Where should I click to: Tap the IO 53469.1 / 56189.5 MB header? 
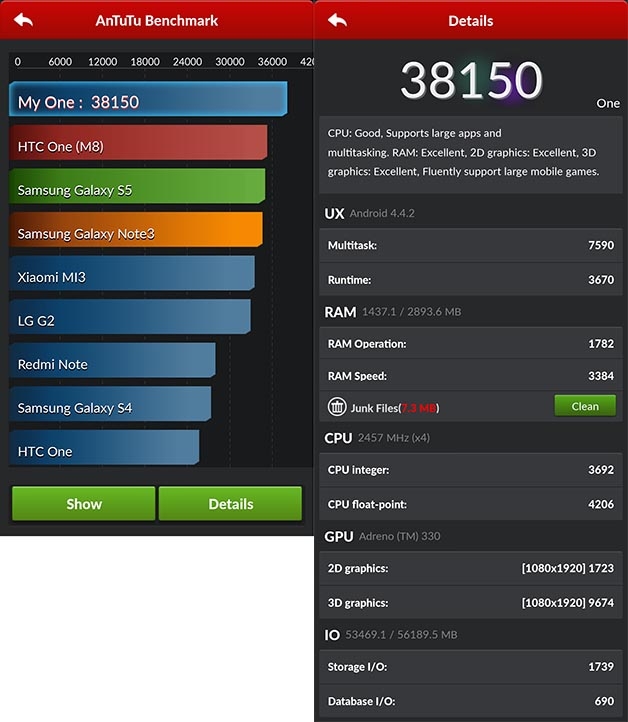(391, 635)
